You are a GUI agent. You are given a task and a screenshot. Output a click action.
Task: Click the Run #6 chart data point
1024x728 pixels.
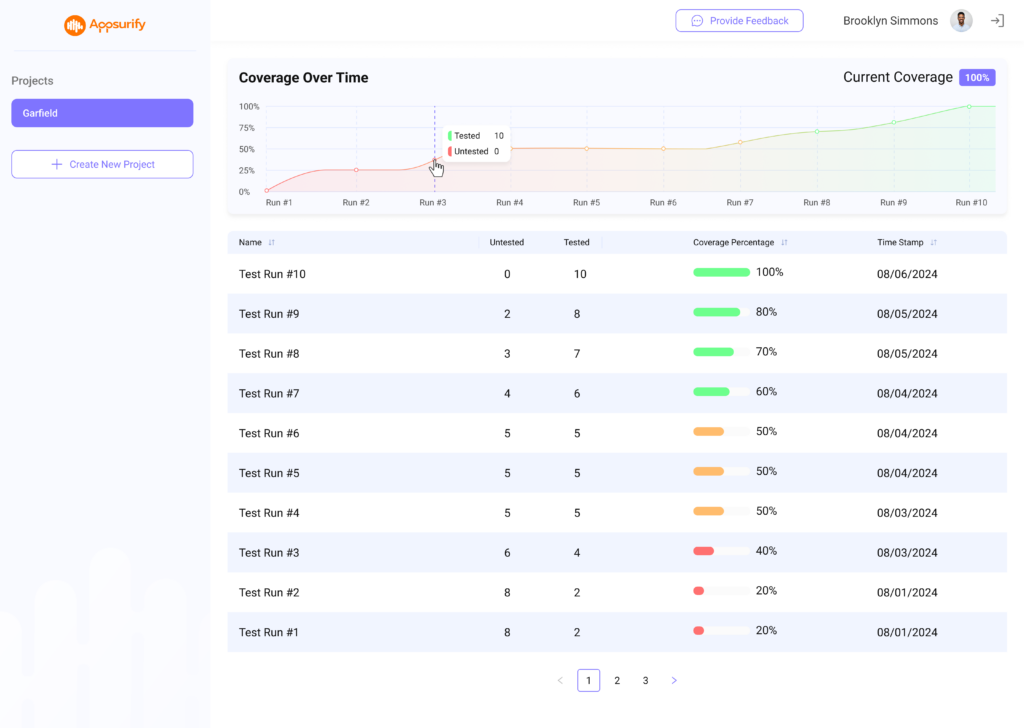[x=664, y=149]
